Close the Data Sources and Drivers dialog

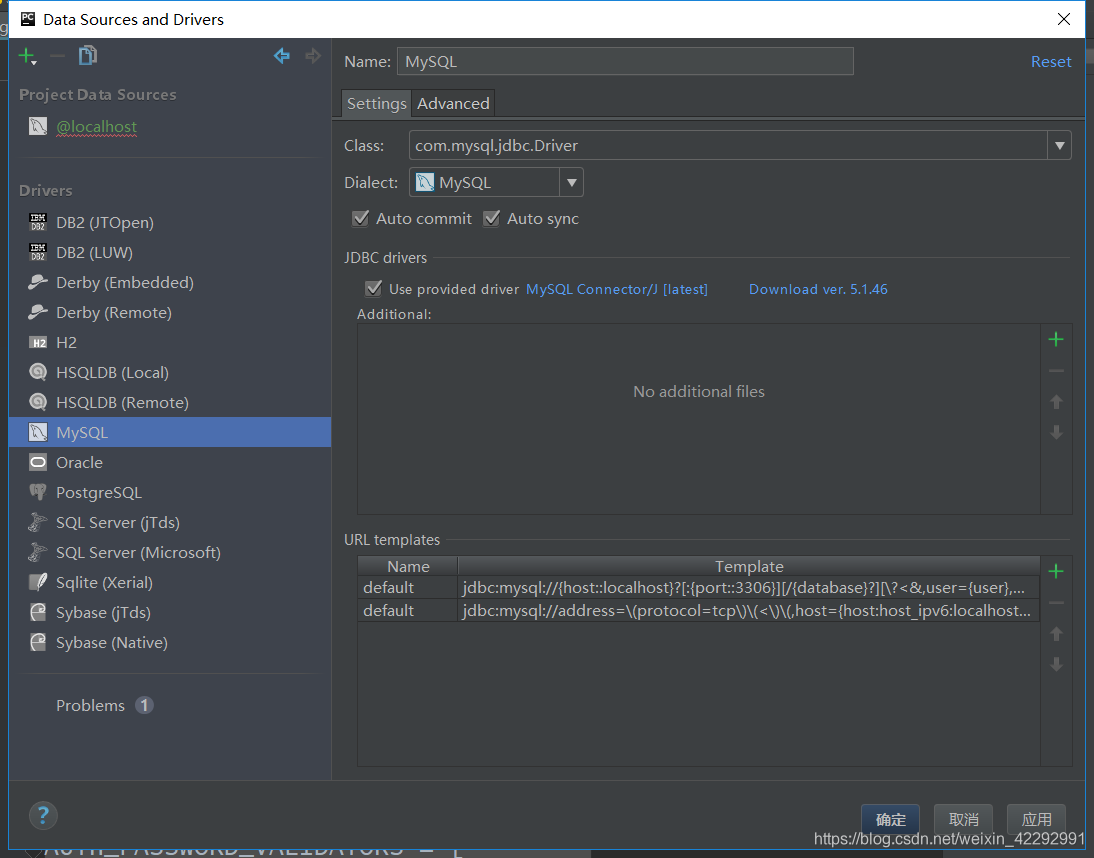coord(1063,19)
